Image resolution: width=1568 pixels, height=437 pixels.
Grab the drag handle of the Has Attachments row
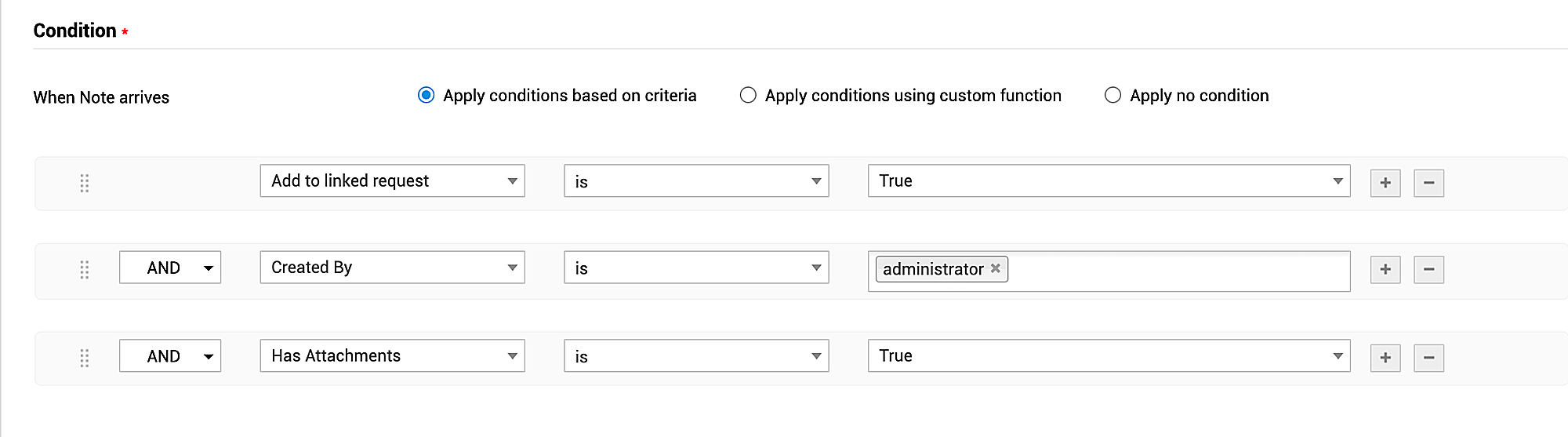(85, 359)
